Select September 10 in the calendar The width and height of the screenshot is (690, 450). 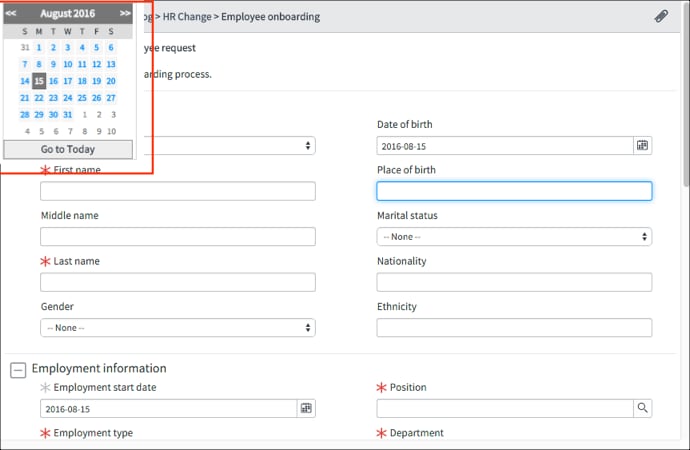[111, 131]
